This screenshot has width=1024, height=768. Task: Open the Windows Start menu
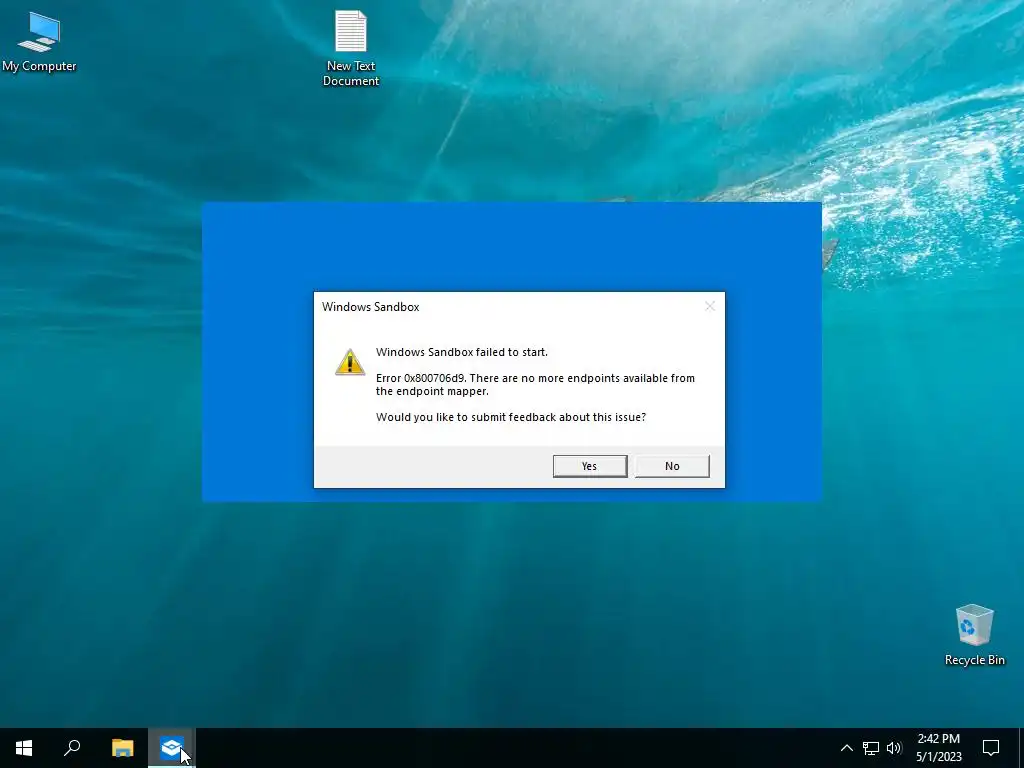[x=24, y=748]
